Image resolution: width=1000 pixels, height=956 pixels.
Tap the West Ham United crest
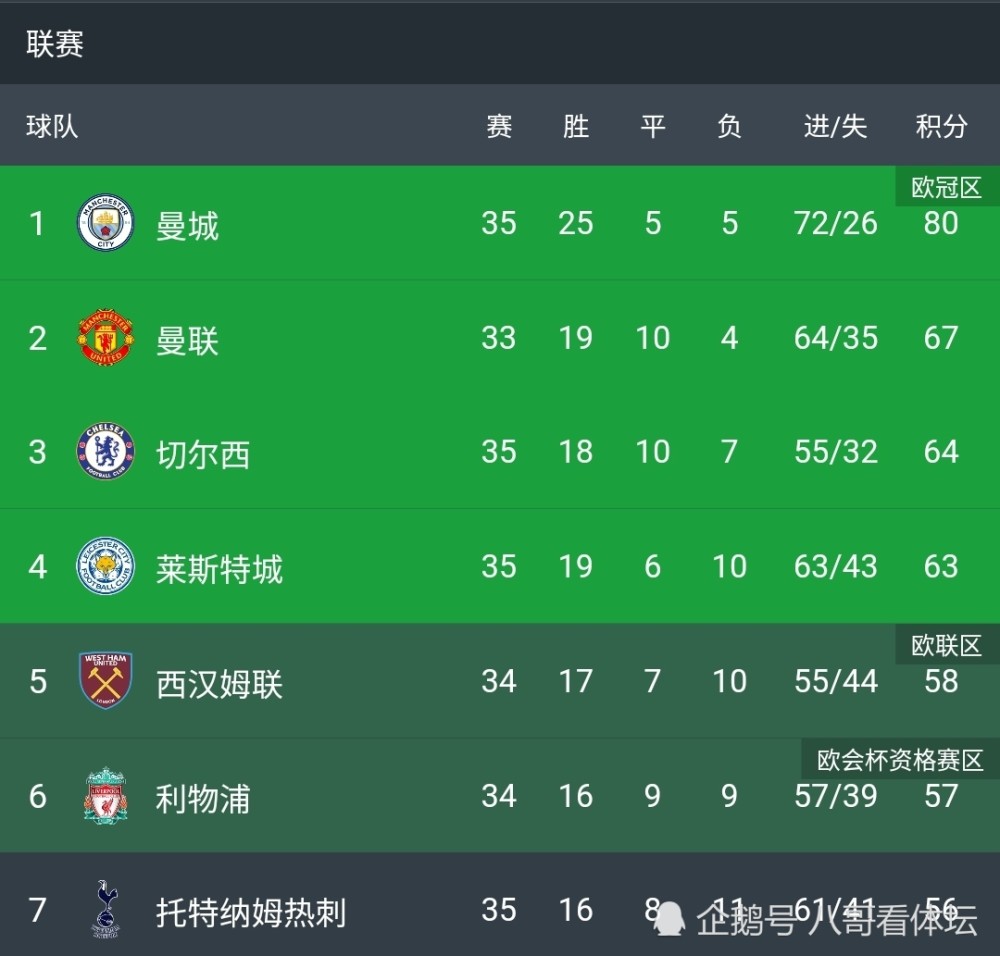(105, 680)
